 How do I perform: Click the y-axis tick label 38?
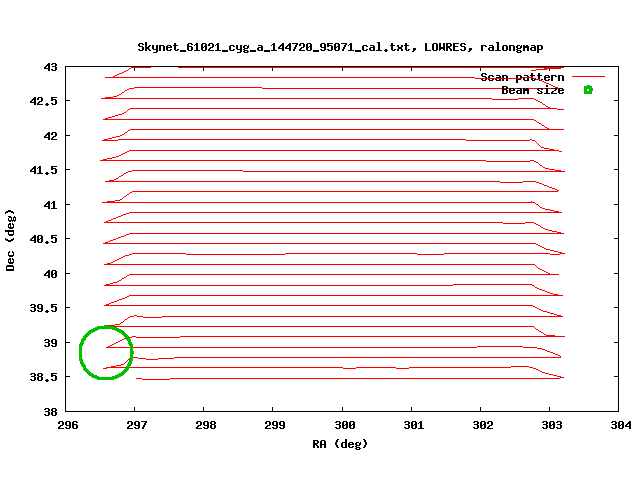pyautogui.click(x=51, y=412)
